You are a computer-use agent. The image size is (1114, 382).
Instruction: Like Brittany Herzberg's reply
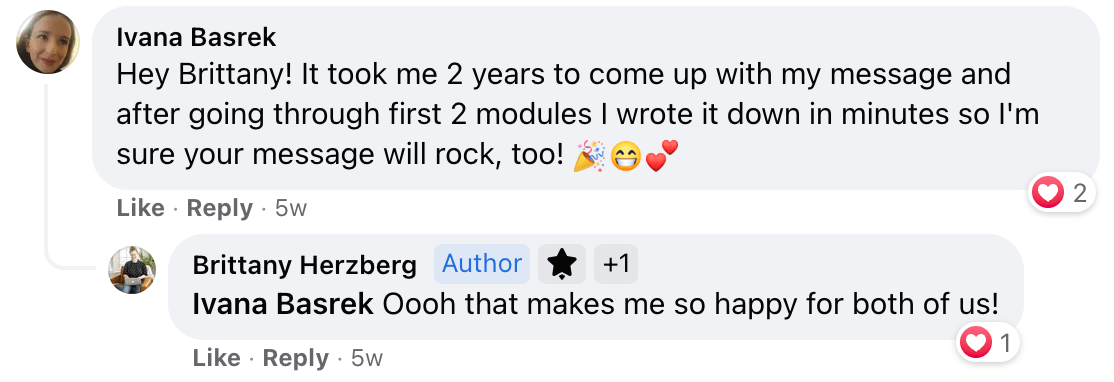(x=217, y=359)
